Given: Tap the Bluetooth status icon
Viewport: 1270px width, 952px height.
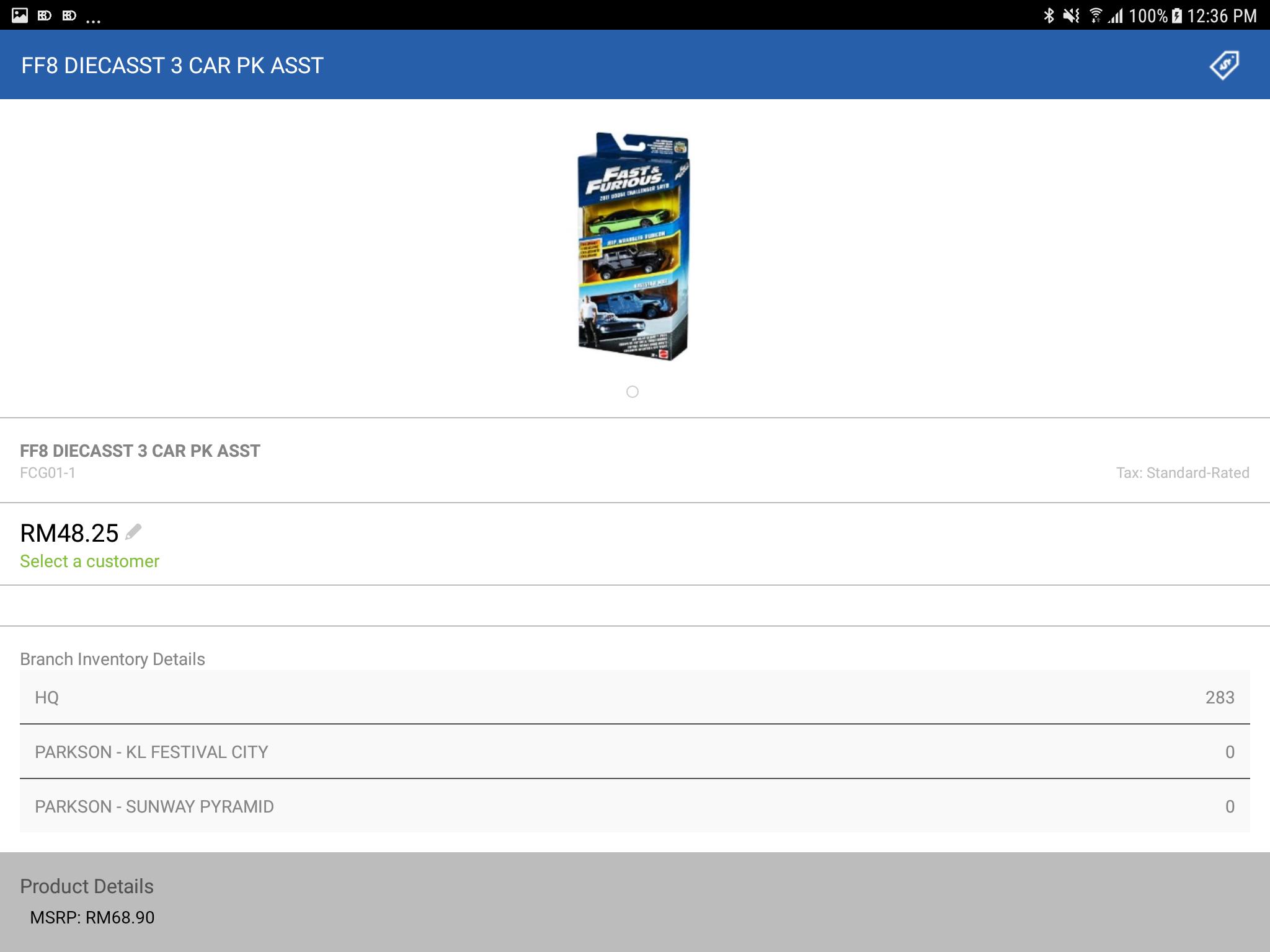Looking at the screenshot, I should pos(1049,15).
